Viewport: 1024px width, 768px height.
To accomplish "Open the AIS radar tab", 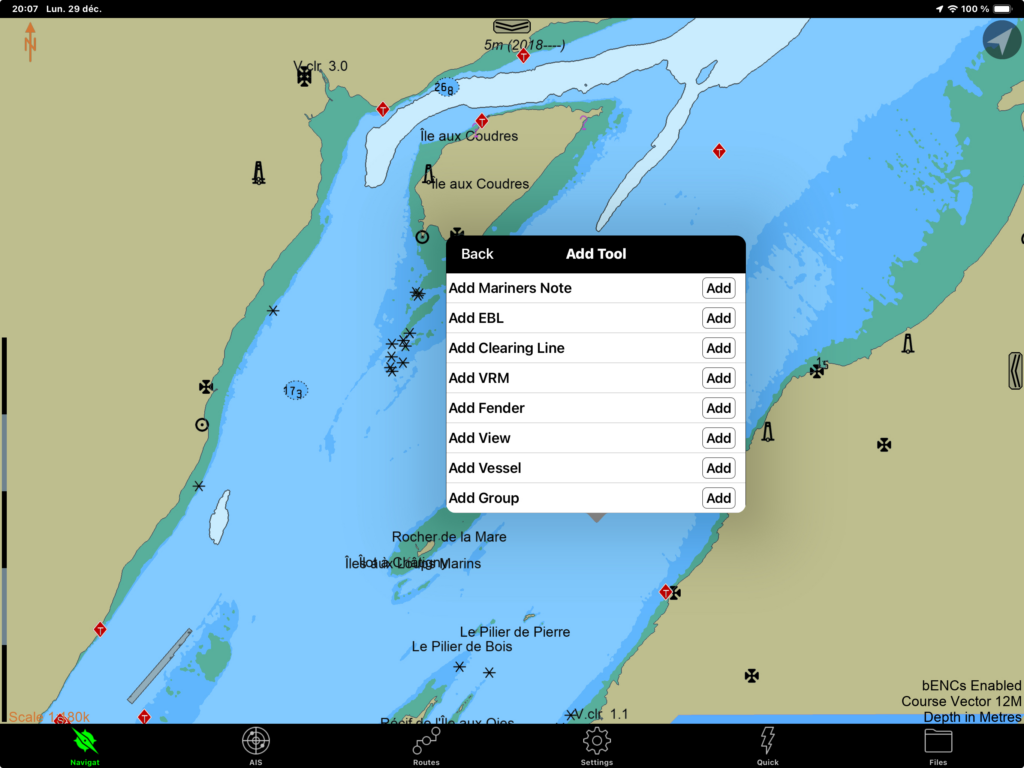I will tap(255, 743).
